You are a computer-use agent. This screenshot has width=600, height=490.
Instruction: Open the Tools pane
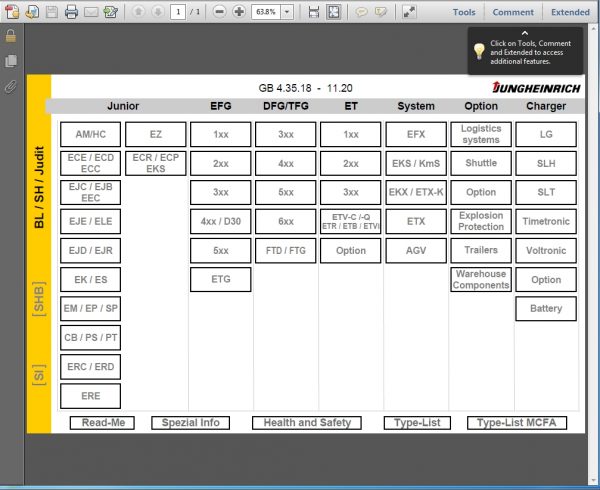click(464, 12)
